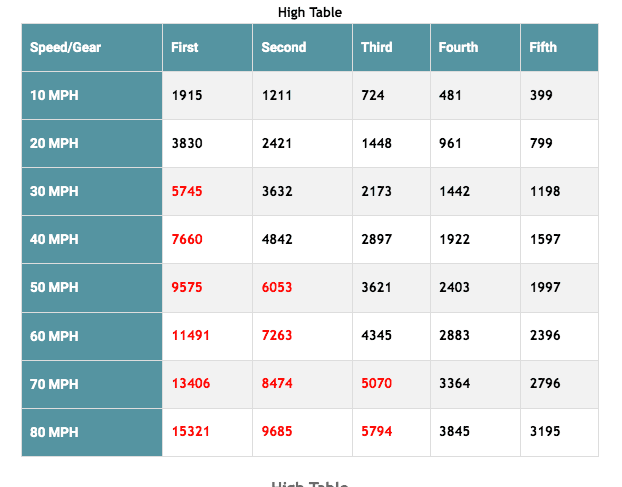The height and width of the screenshot is (487, 622).
Task: Click the value 4345 in 60 MPH row
Action: (x=376, y=336)
